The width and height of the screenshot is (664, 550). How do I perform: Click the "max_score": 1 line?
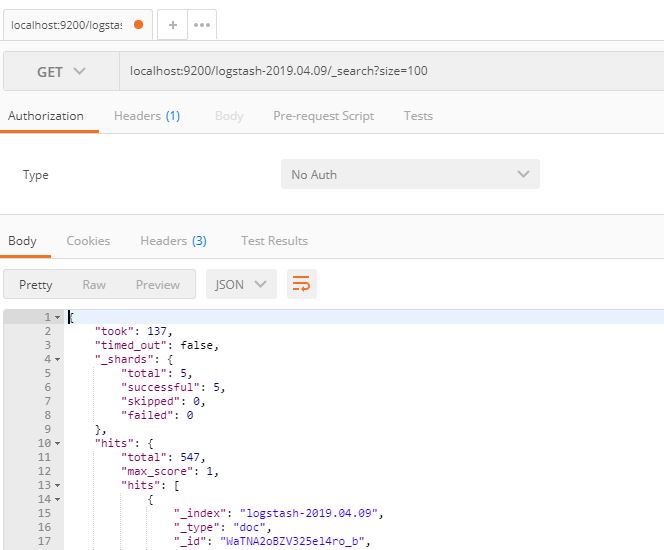170,471
